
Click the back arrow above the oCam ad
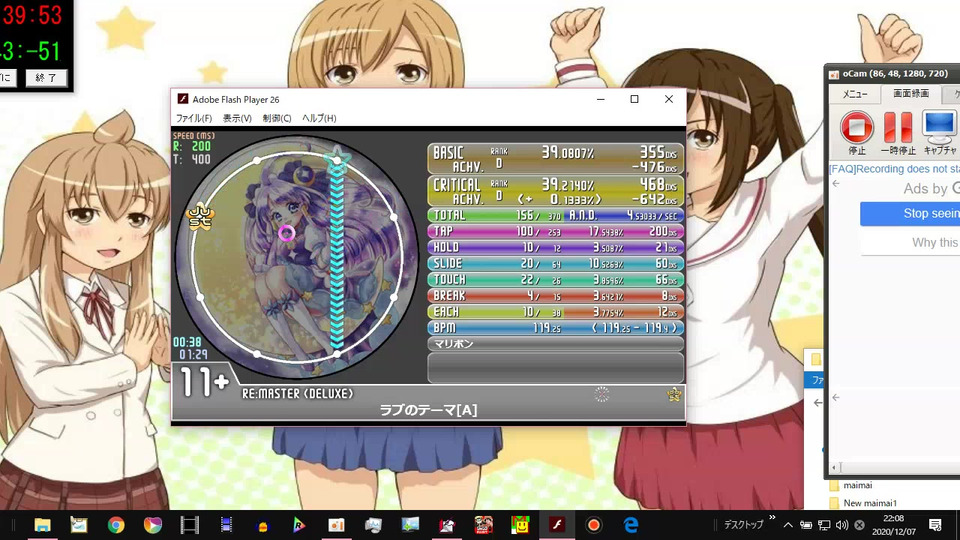click(836, 183)
